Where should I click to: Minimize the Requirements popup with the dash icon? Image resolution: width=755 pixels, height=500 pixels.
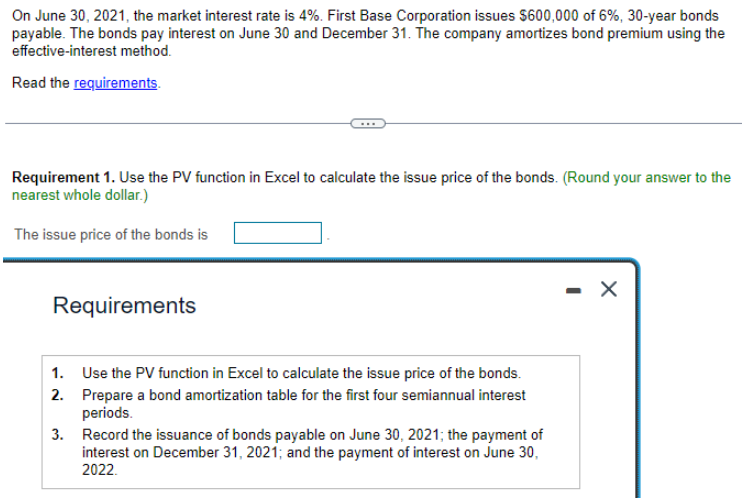coord(573,290)
